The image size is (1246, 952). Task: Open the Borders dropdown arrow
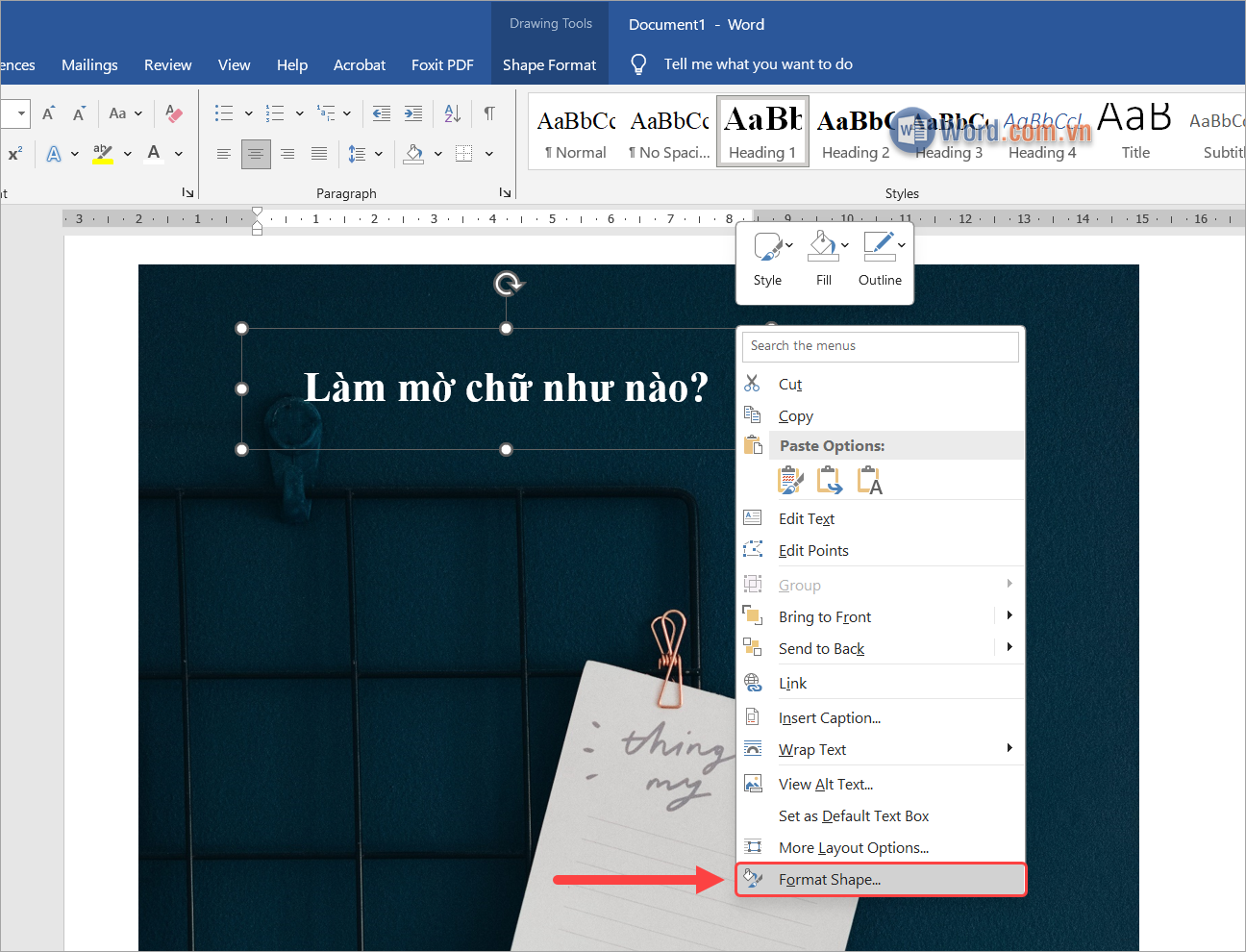coord(488,154)
